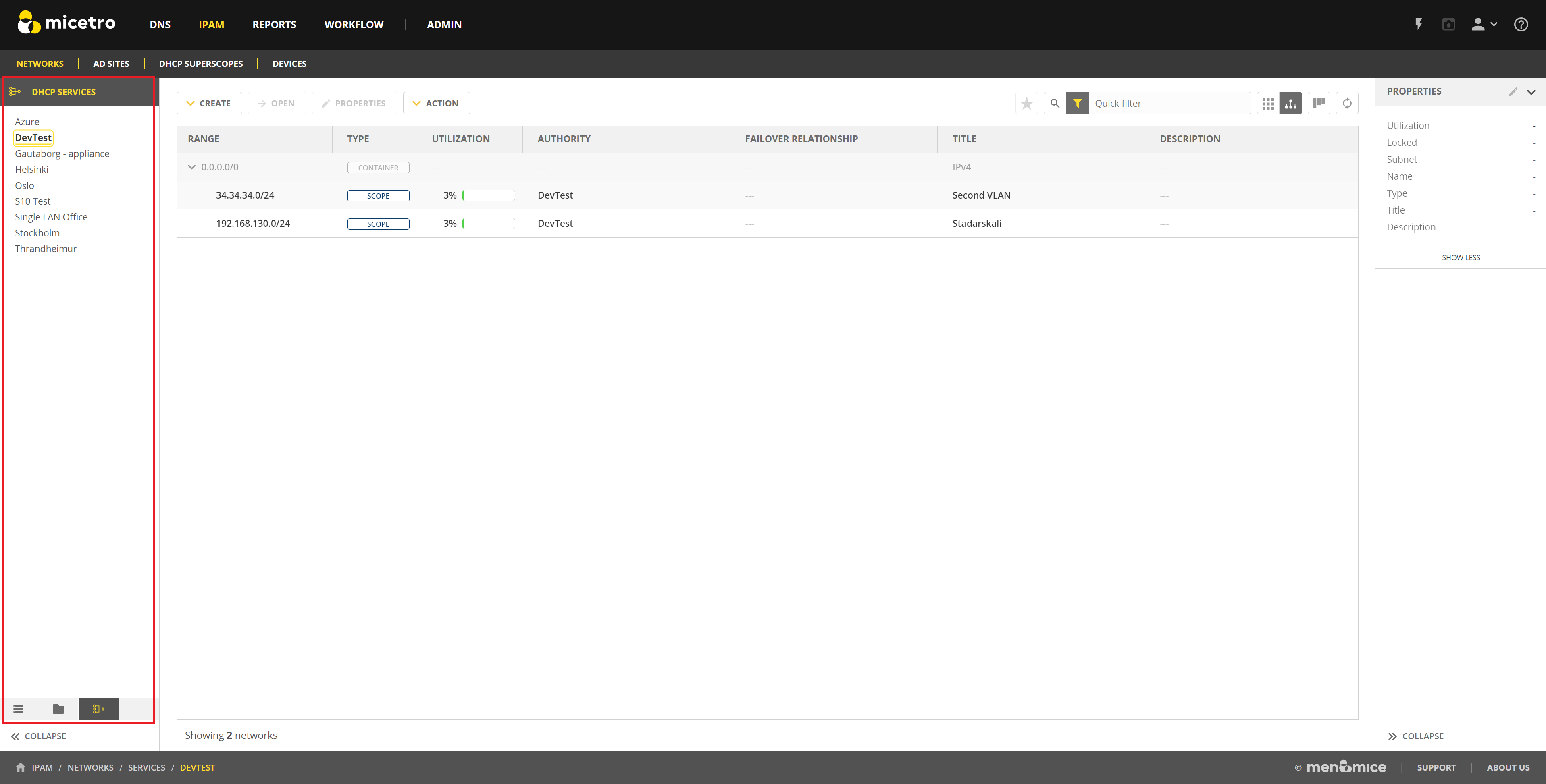Click utilization bar for 192.168.130.0/24
The width and height of the screenshot is (1546, 784).
(x=489, y=223)
